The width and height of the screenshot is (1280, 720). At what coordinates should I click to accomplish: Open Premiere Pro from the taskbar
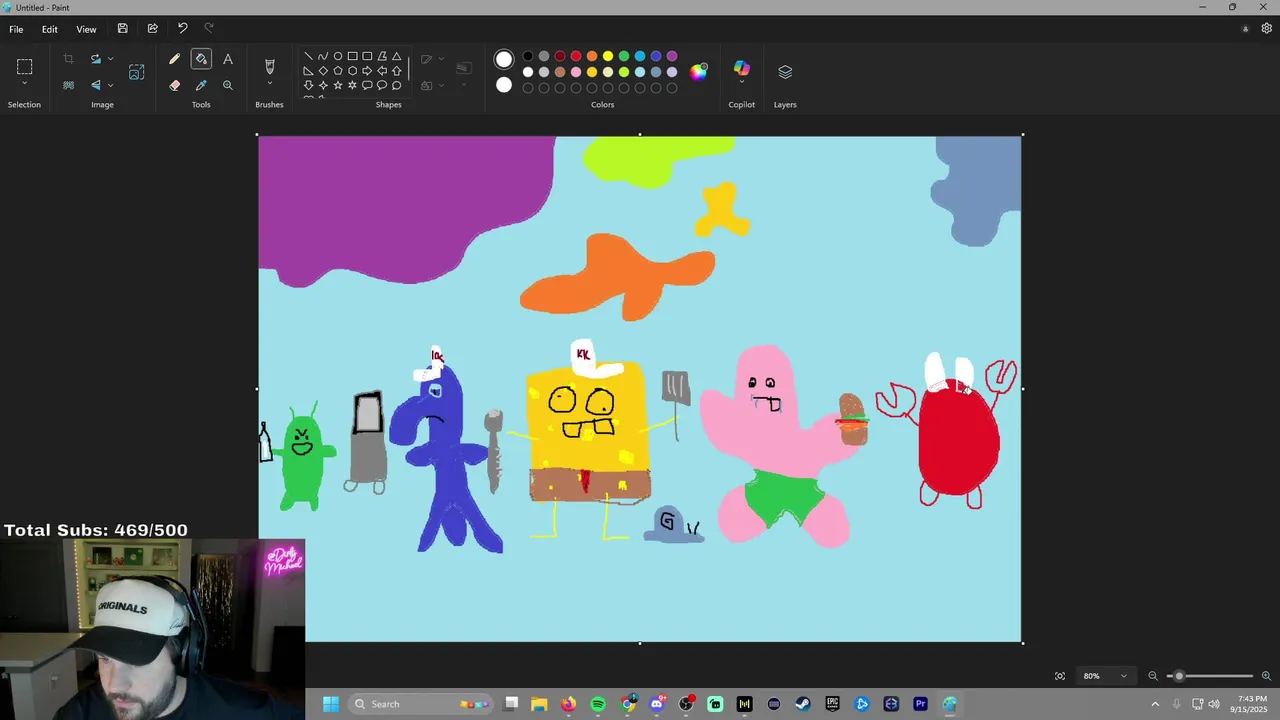pyautogui.click(x=920, y=704)
